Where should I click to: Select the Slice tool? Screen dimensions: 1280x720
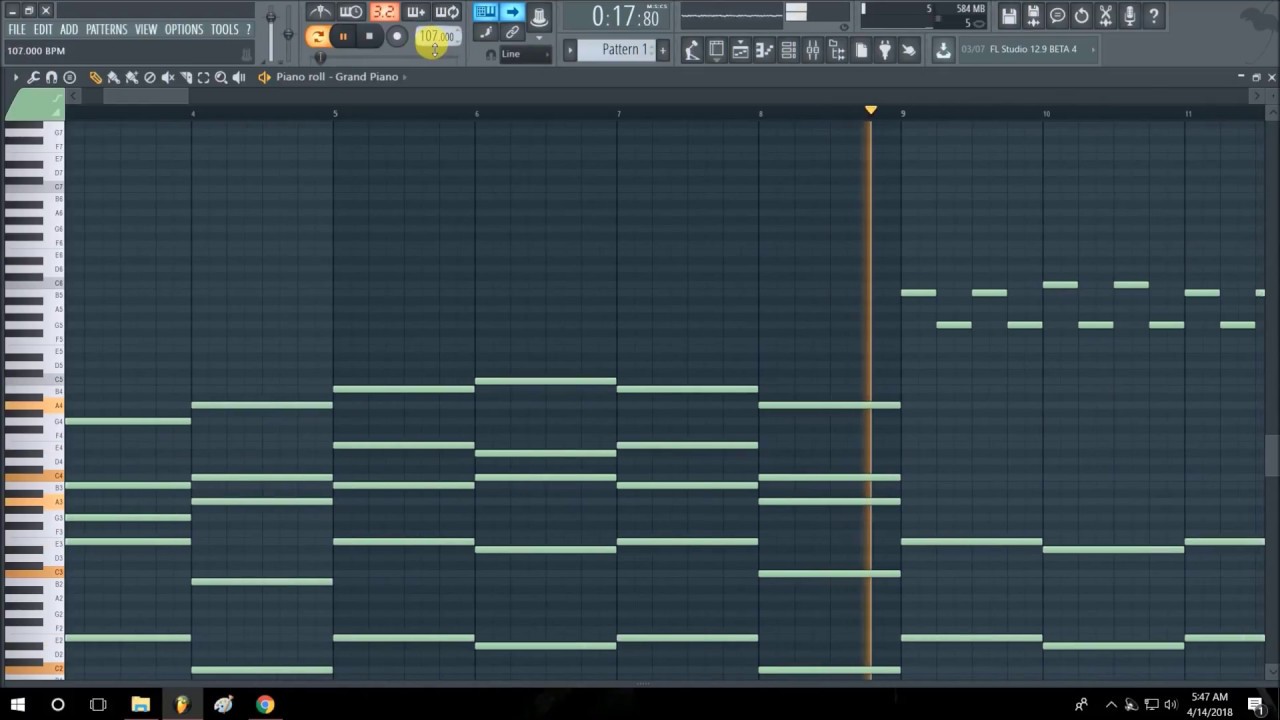coord(186,77)
